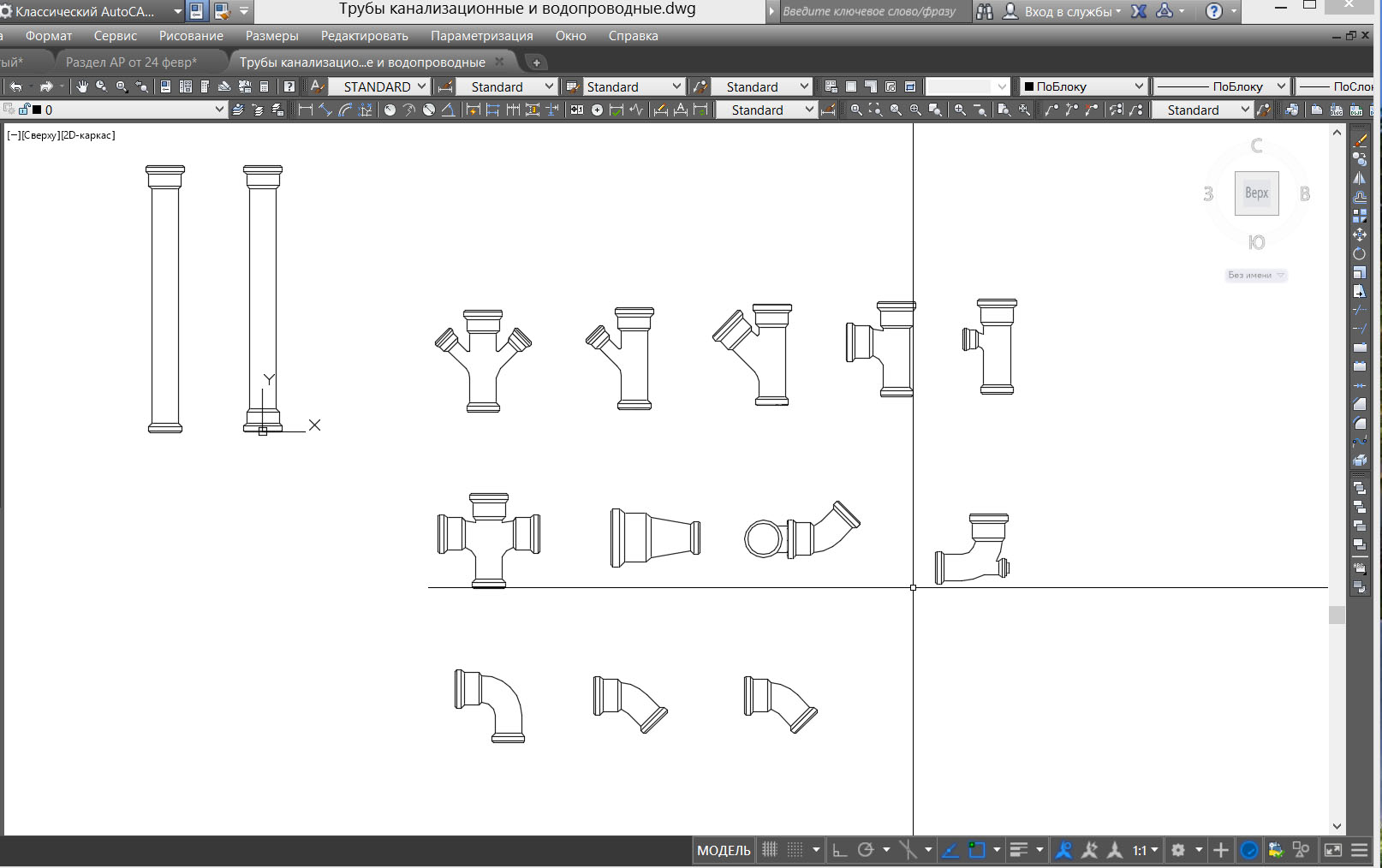The width and height of the screenshot is (1382, 868).
Task: Click the binoculars search icon
Action: (x=985, y=11)
